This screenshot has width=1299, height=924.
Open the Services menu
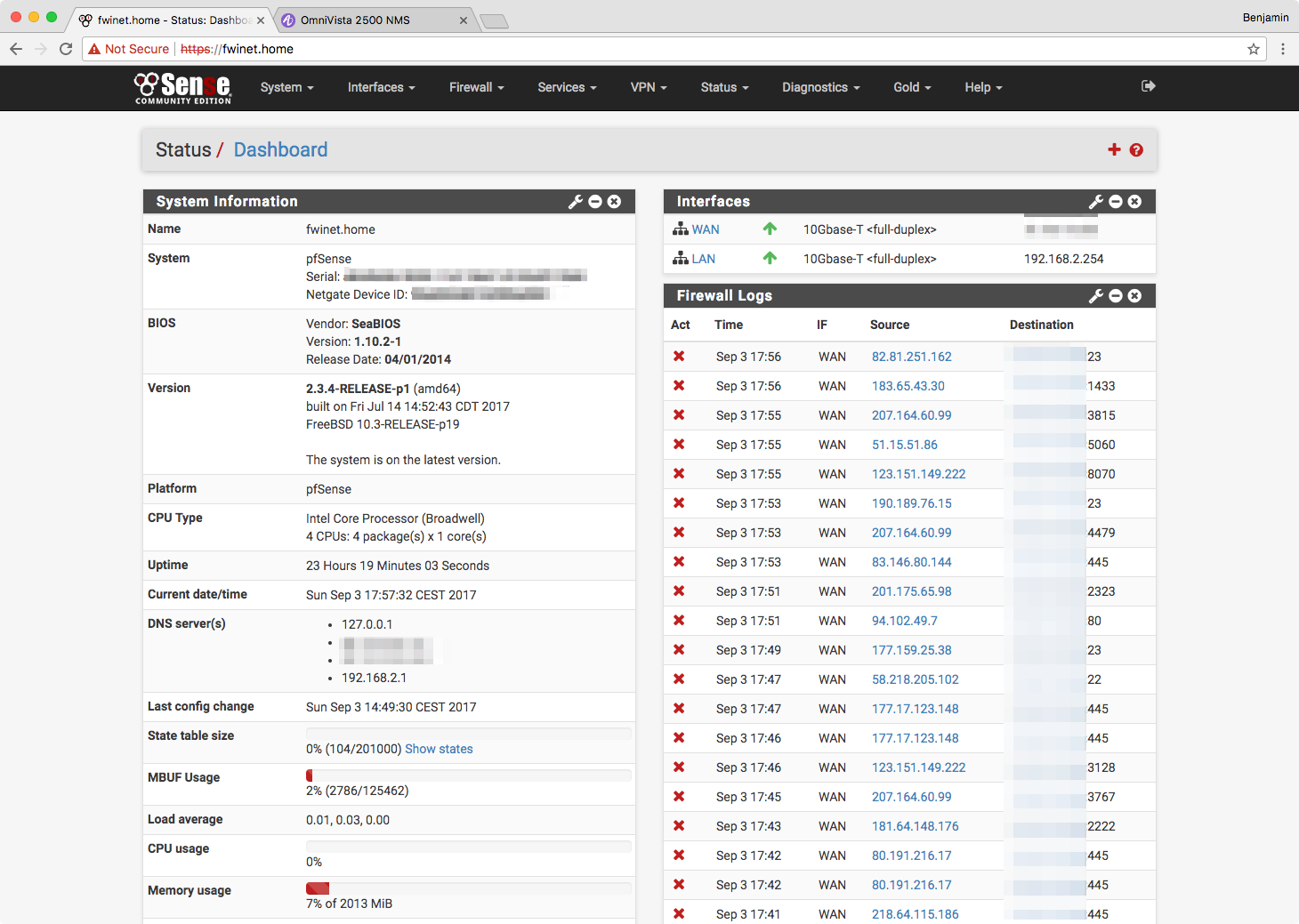567,87
